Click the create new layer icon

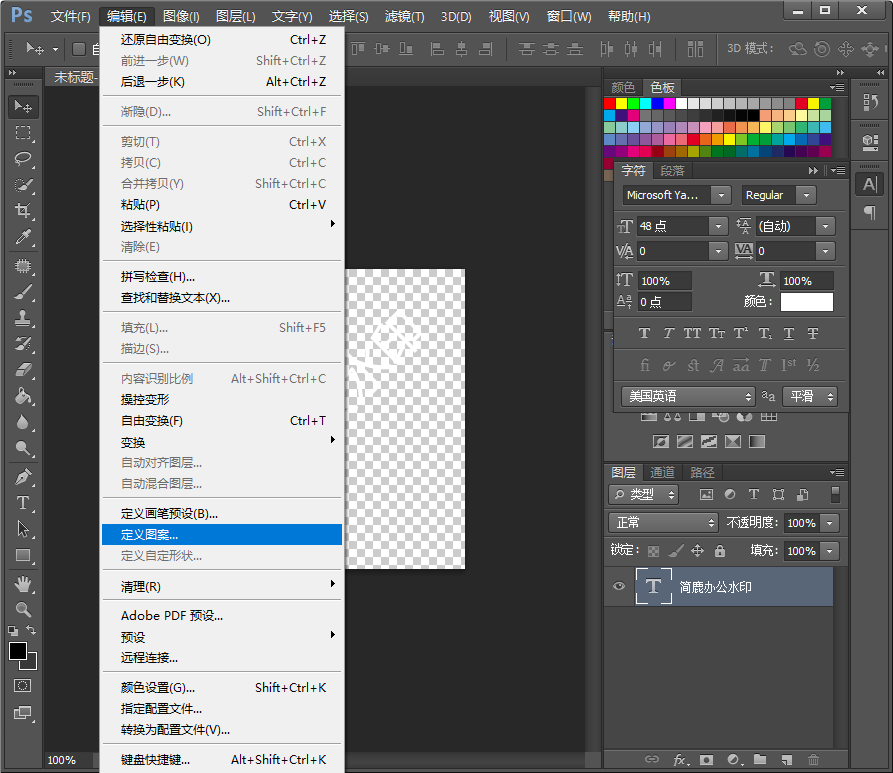(787, 760)
